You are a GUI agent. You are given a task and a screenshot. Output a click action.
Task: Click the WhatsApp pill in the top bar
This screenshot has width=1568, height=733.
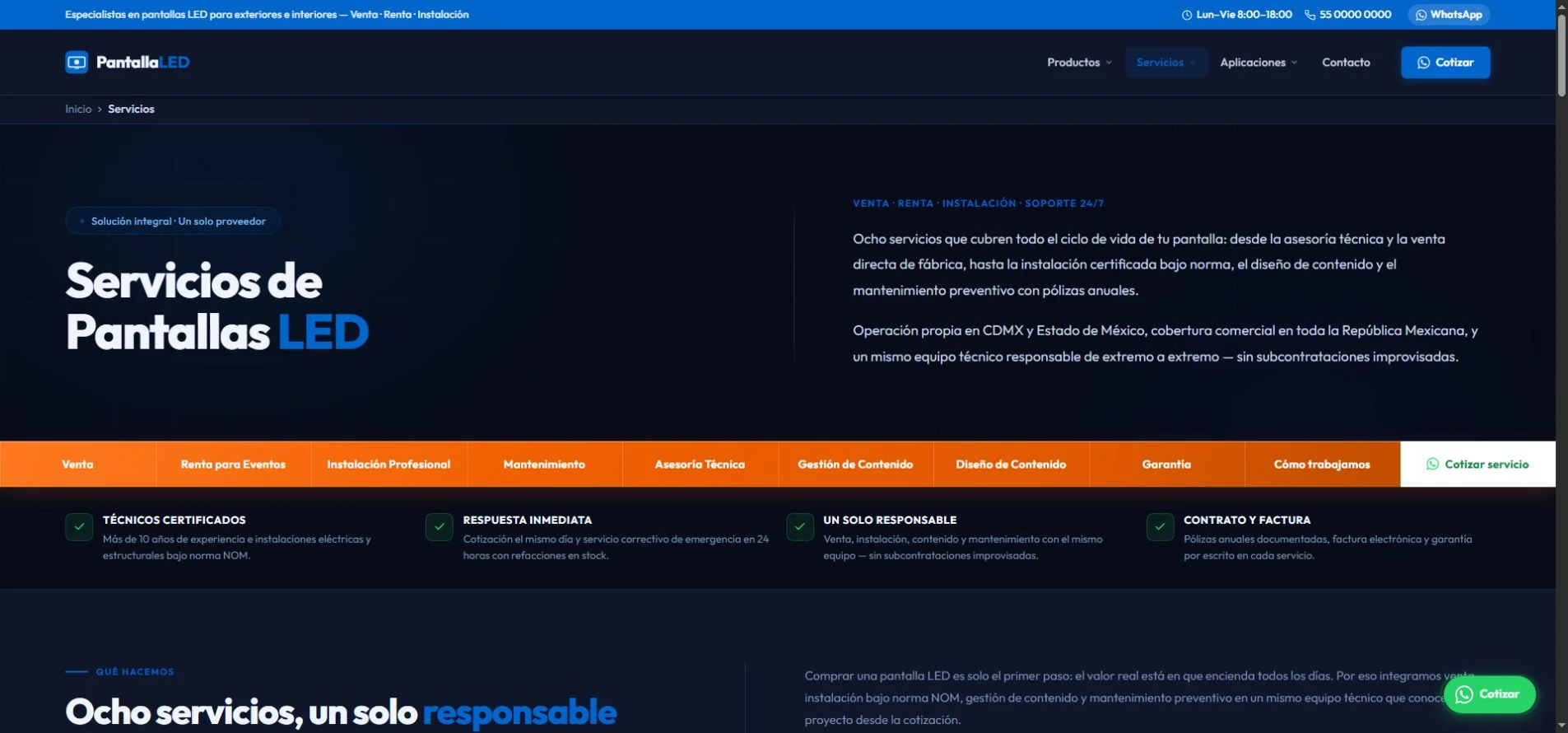[x=1449, y=15]
